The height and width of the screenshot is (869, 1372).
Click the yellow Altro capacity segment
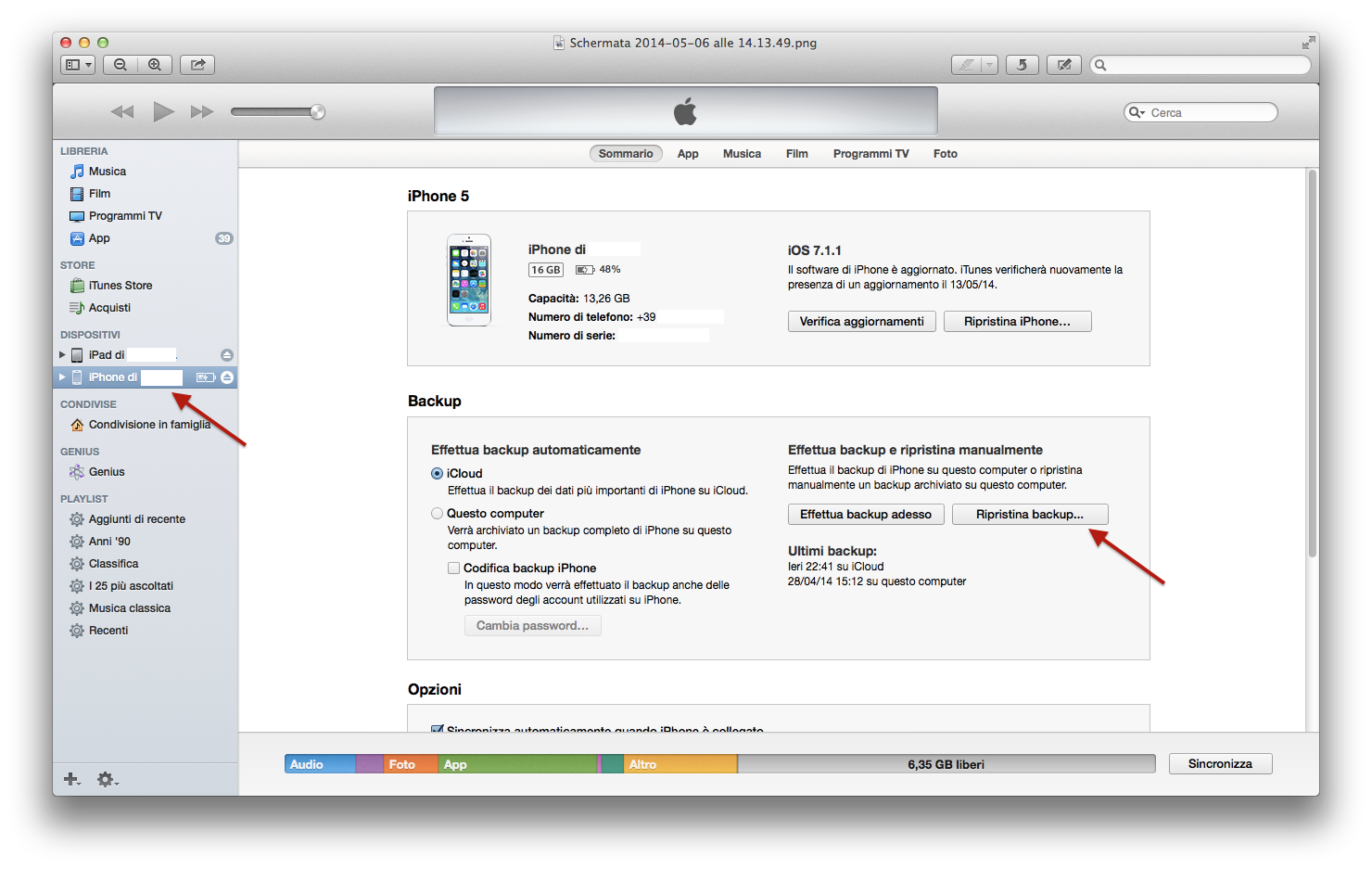(x=680, y=764)
